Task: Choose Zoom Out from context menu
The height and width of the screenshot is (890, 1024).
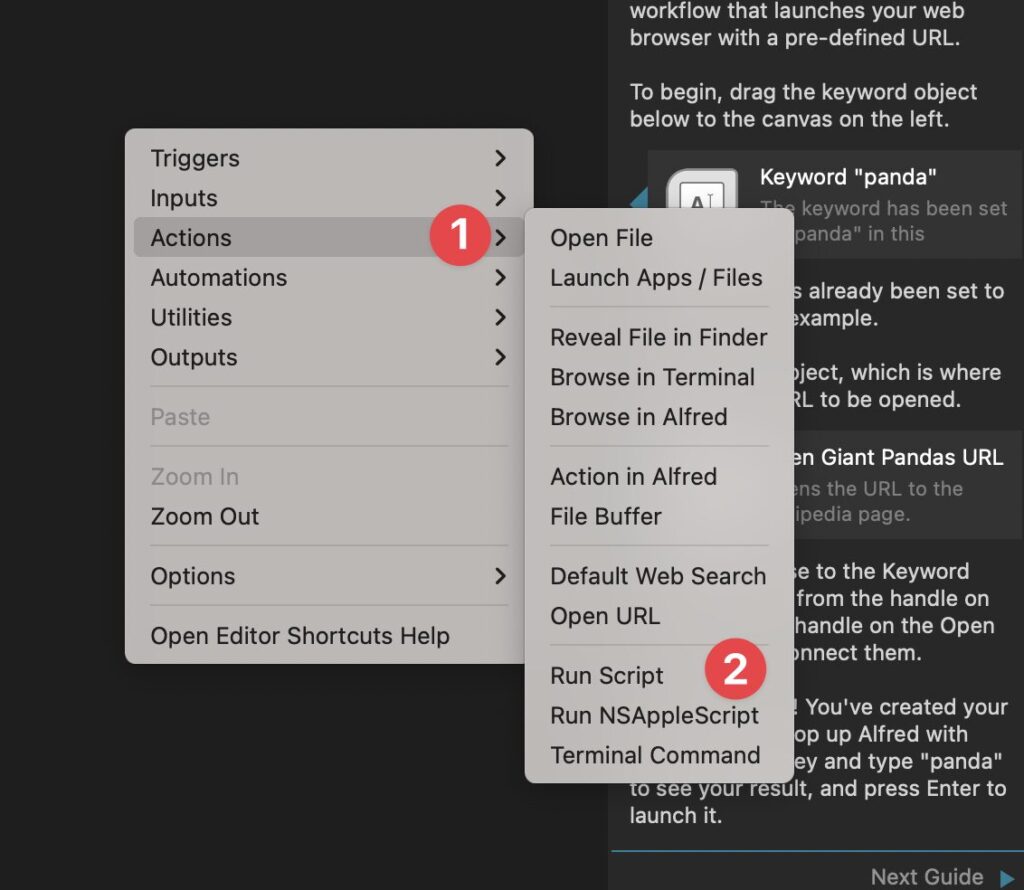Action: (328, 517)
